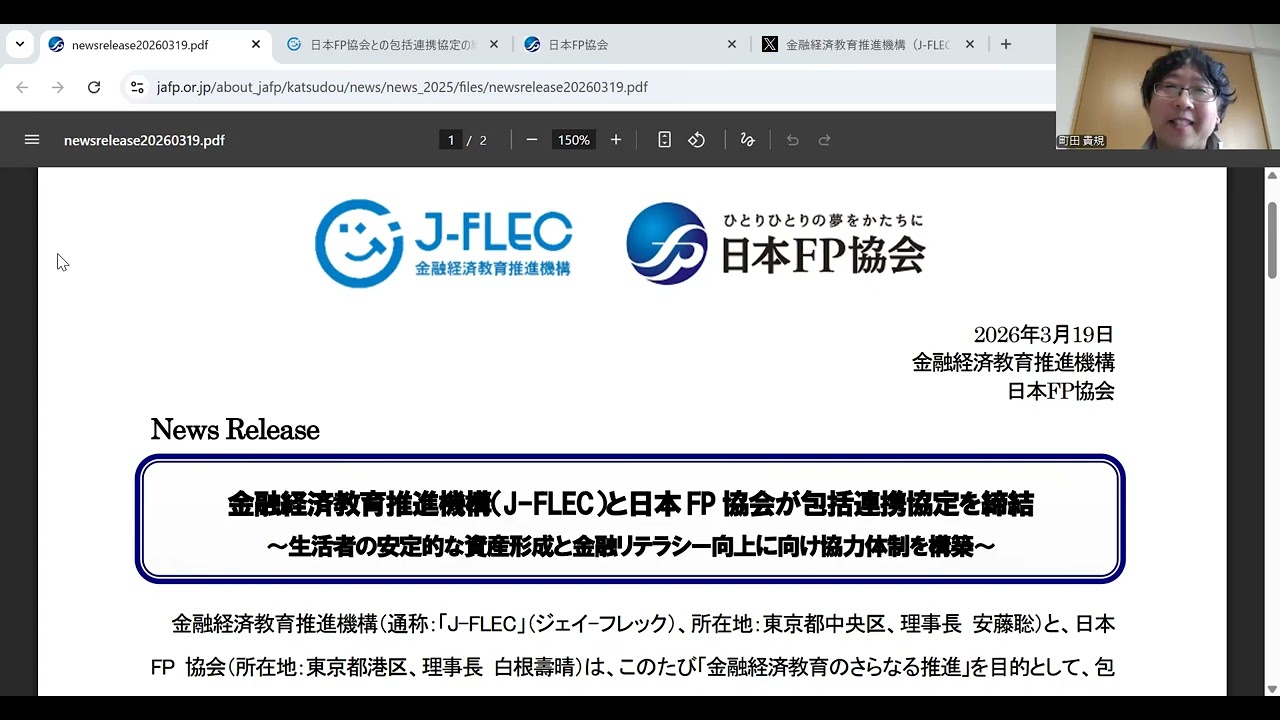Screen dimensions: 1280x720
Task: Select the draw annotation tool
Action: tap(747, 140)
